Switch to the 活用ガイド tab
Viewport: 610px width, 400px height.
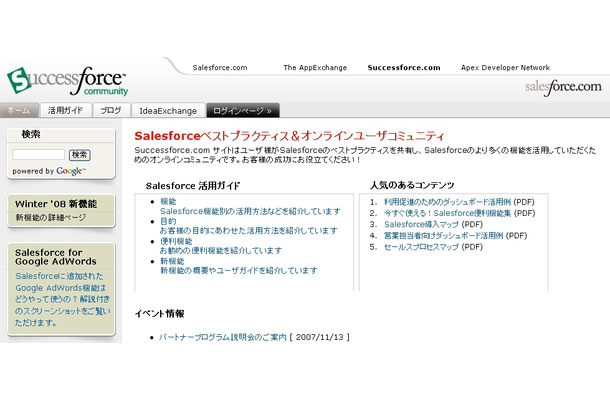coord(65,111)
